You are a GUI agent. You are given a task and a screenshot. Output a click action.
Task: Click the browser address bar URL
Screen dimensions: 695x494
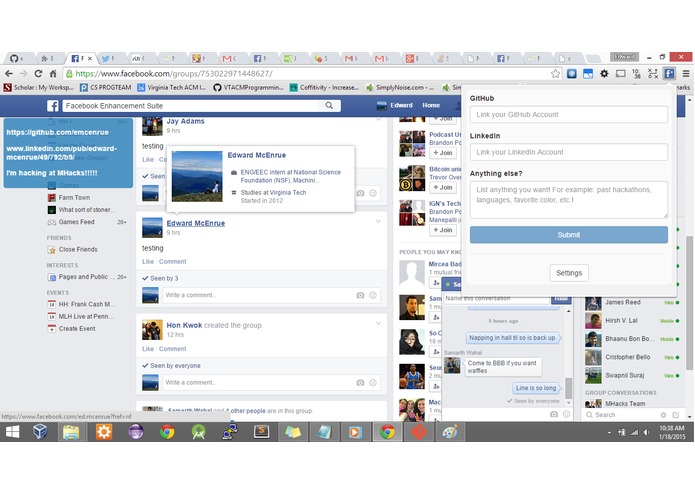click(x=174, y=74)
